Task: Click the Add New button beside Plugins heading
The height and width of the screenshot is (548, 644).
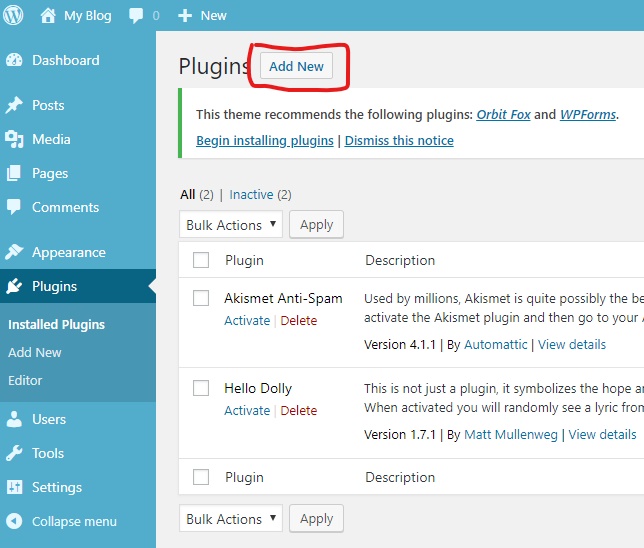Action: tap(296, 66)
